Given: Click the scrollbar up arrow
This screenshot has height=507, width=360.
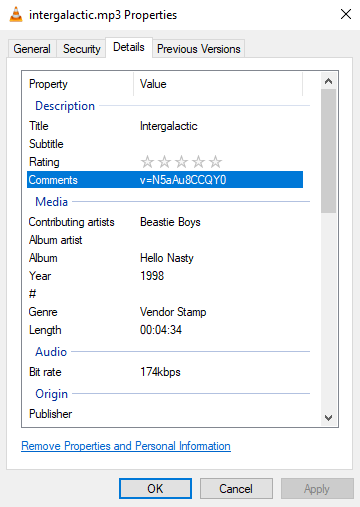Looking at the screenshot, I should point(328,81).
